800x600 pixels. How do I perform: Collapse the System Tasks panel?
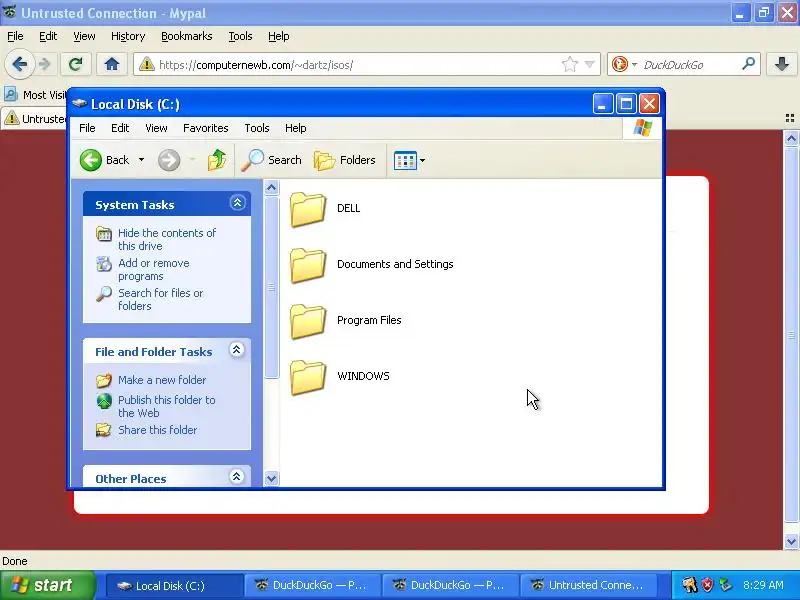[x=237, y=203]
